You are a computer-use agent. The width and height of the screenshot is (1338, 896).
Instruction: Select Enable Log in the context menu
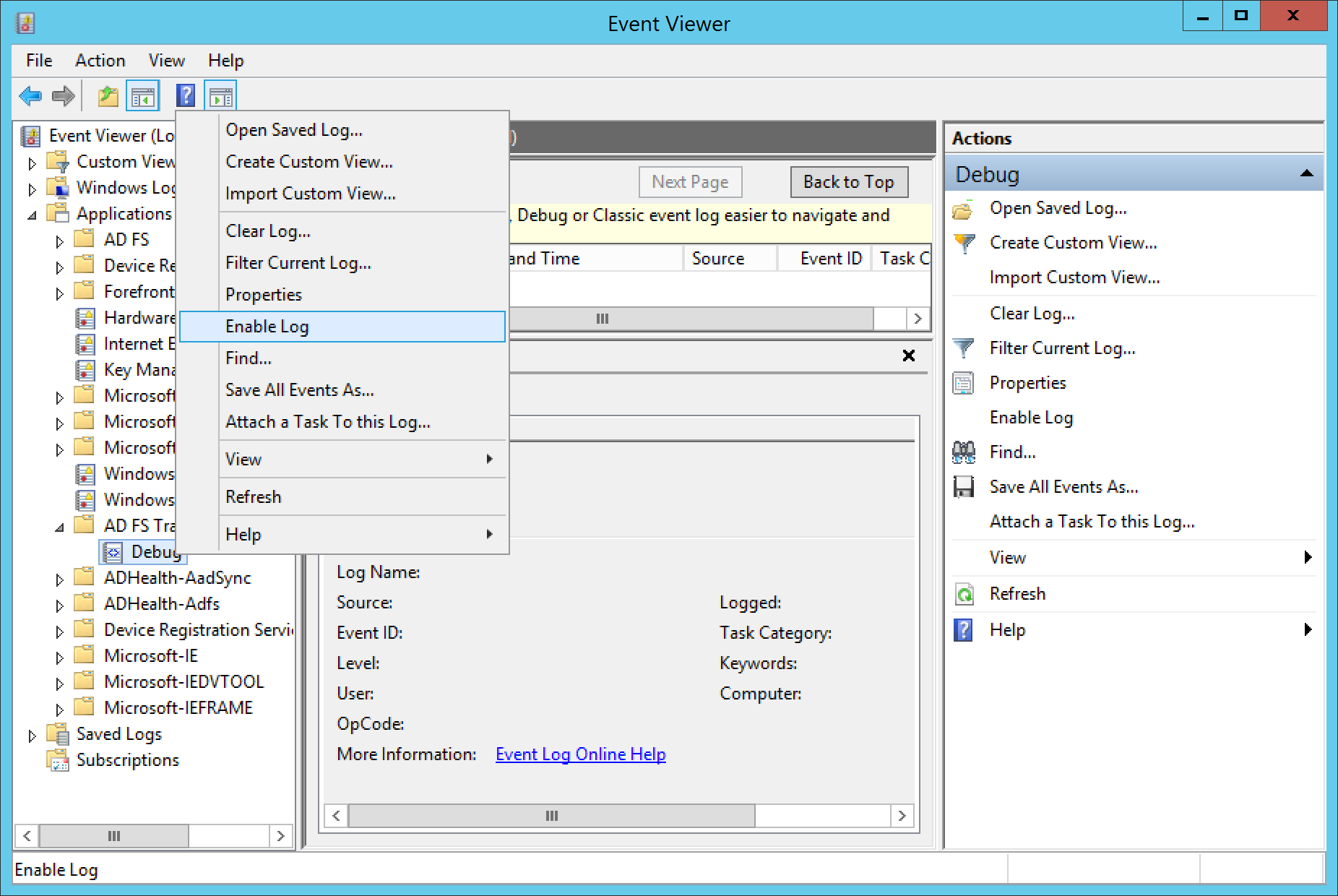coord(267,327)
